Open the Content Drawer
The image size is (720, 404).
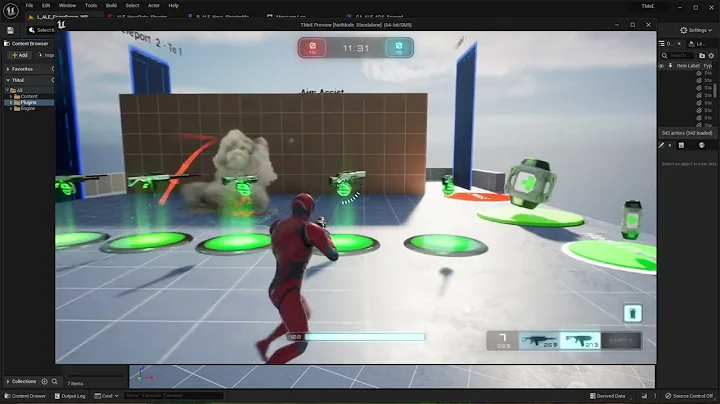click(x=25, y=396)
